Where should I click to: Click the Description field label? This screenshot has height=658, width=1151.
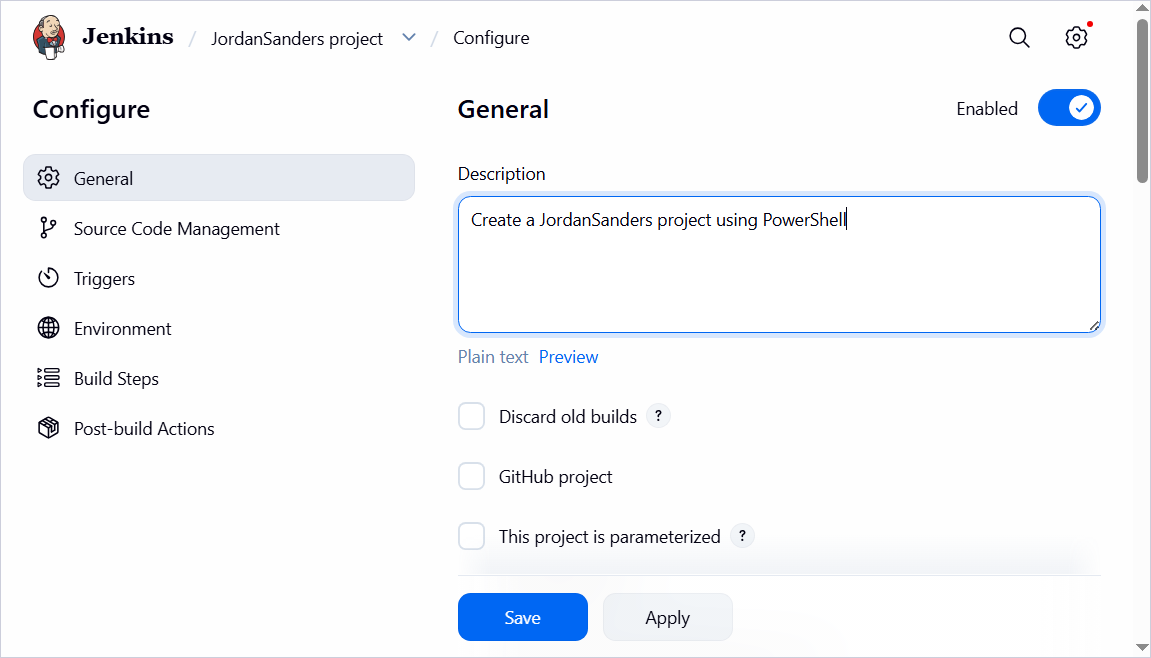501,173
